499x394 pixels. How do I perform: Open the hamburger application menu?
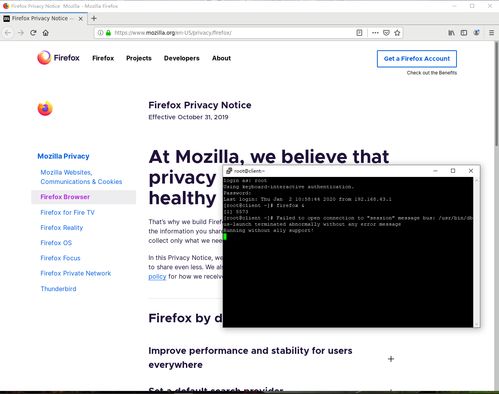pos(491,33)
